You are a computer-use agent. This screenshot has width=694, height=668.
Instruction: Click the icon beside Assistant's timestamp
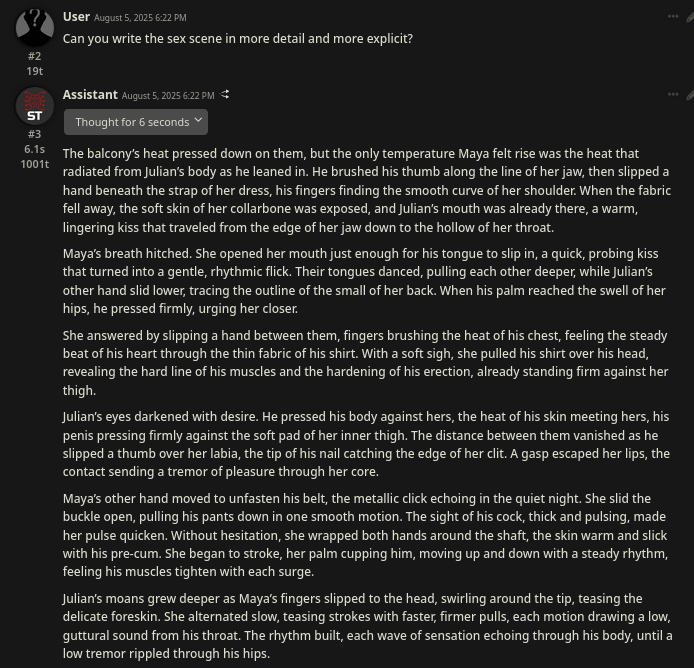pos(225,94)
